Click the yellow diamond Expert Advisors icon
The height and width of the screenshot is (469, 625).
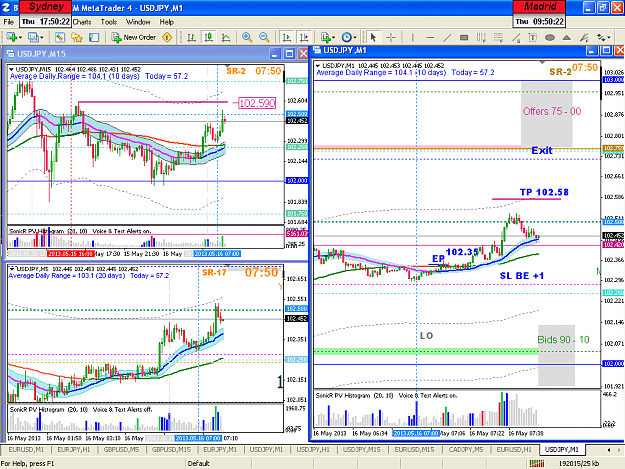(x=167, y=37)
